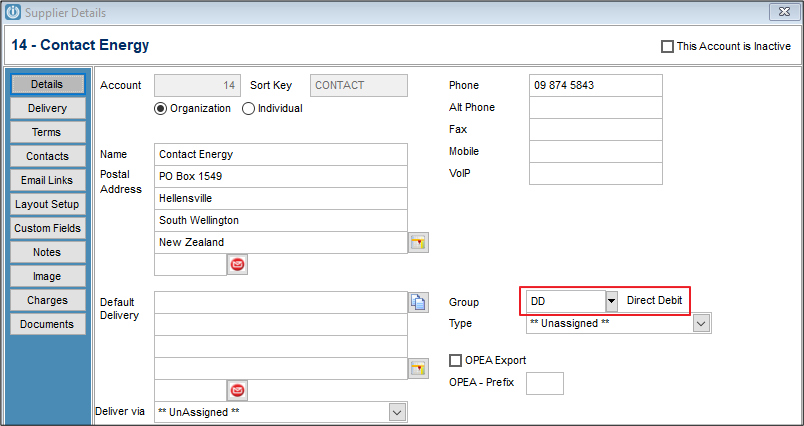Open the Image tab
This screenshot has width=804, height=426.
(47, 276)
